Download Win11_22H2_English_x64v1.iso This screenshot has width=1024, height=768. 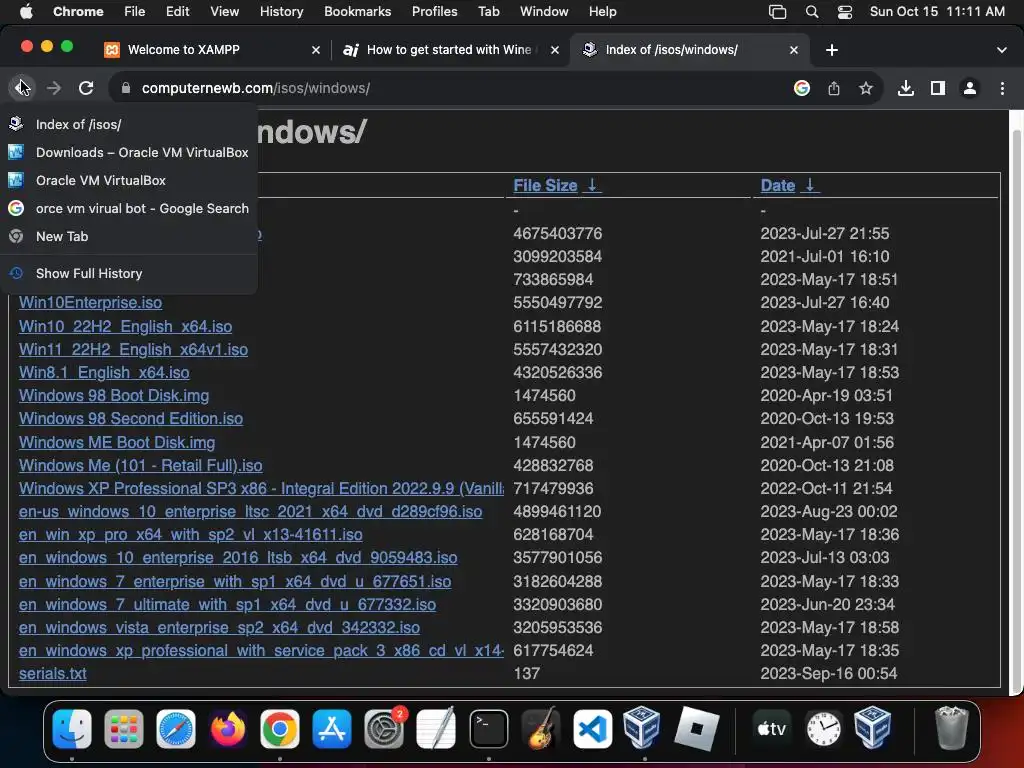[x=133, y=349]
